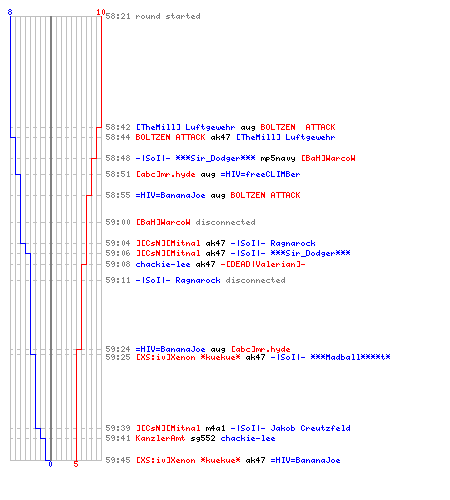Click the Ragnarock disconnected entry at 59:11

click(210, 280)
